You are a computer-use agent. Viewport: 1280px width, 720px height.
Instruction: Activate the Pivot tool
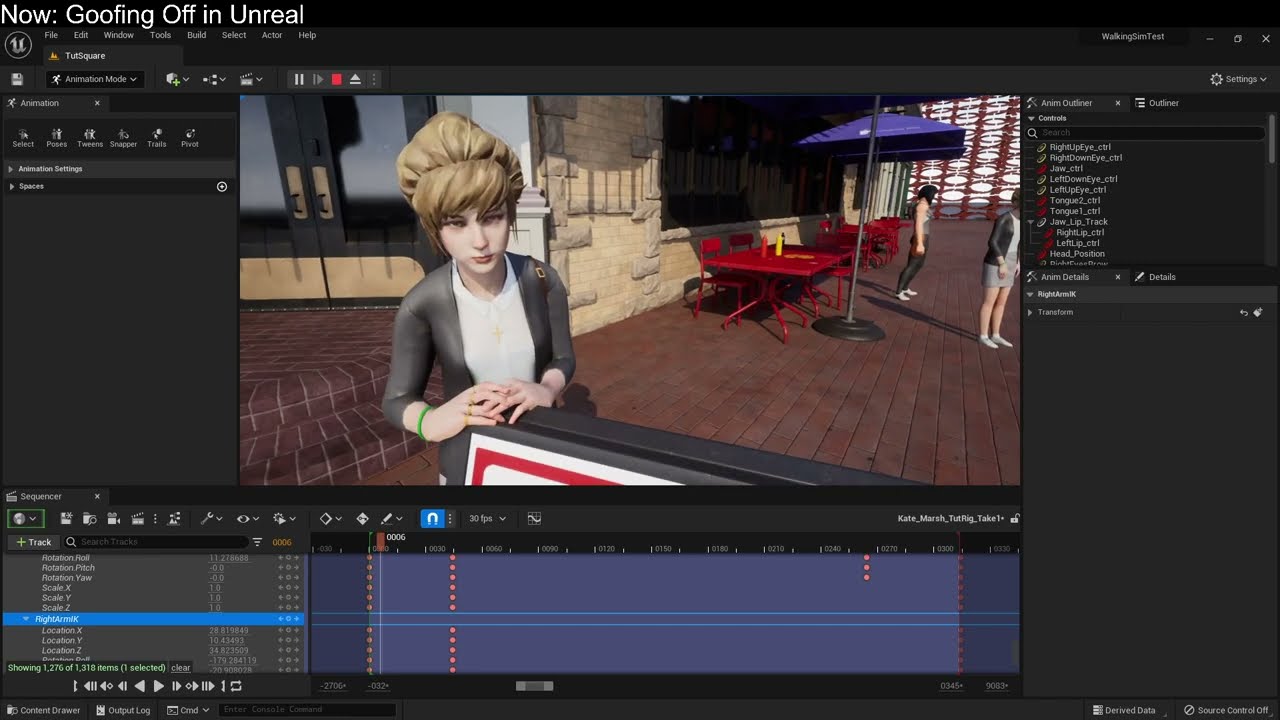tap(190, 138)
